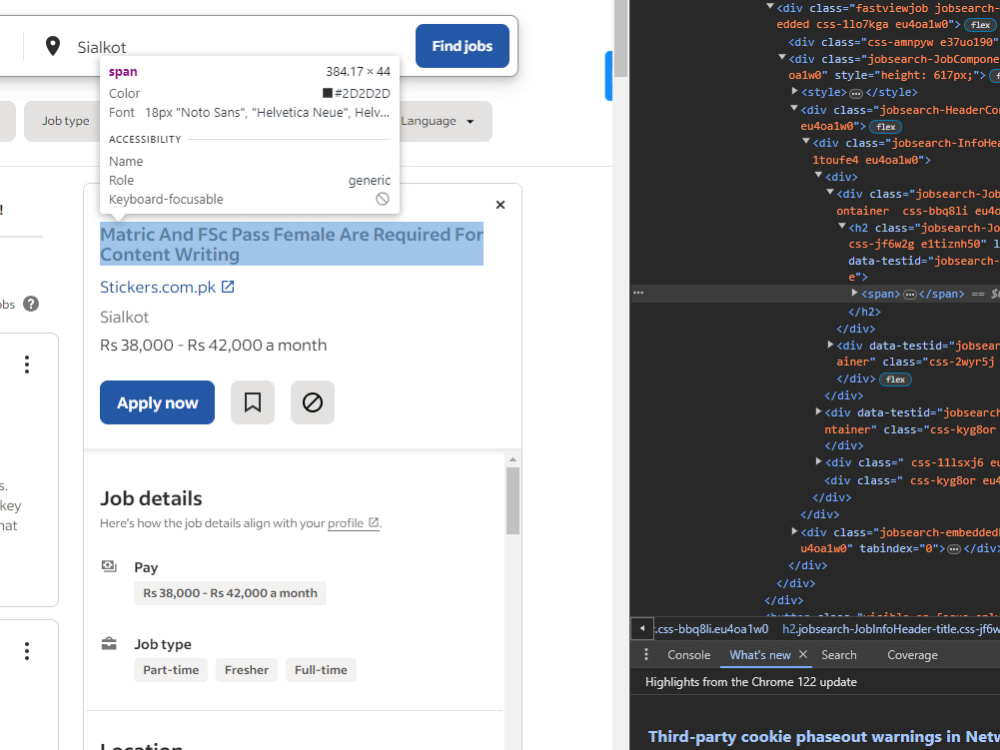Open the DevTools three-dot menu
The height and width of the screenshot is (750, 1000).
click(646, 654)
